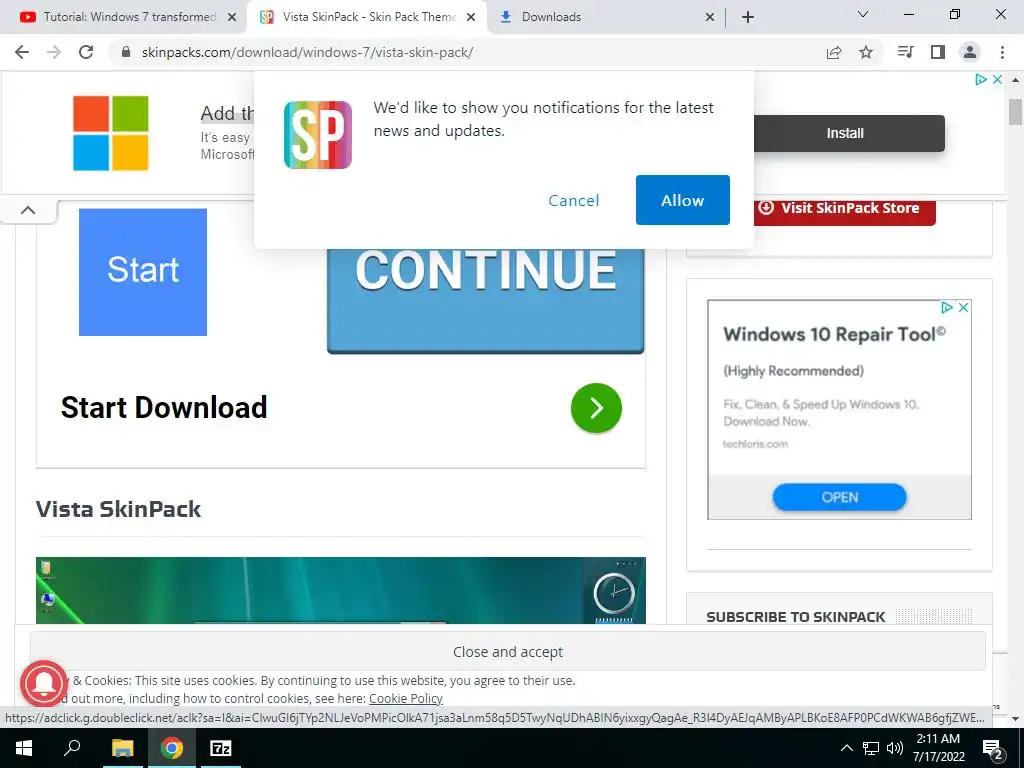Click the red notification bell icon

click(x=43, y=683)
